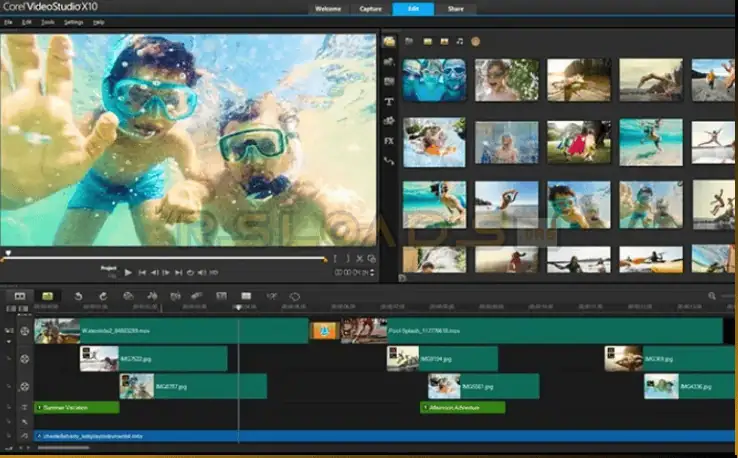Click the timeline ruler playhead marker

coord(239,307)
